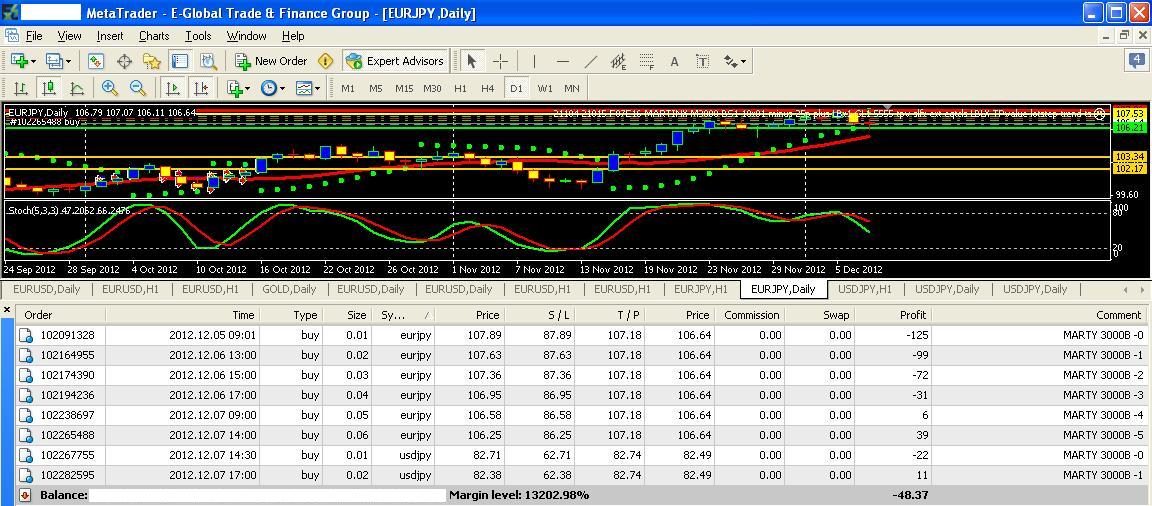Switch to candlestick chart mode
Image resolution: width=1152 pixels, height=506 pixels.
point(48,88)
